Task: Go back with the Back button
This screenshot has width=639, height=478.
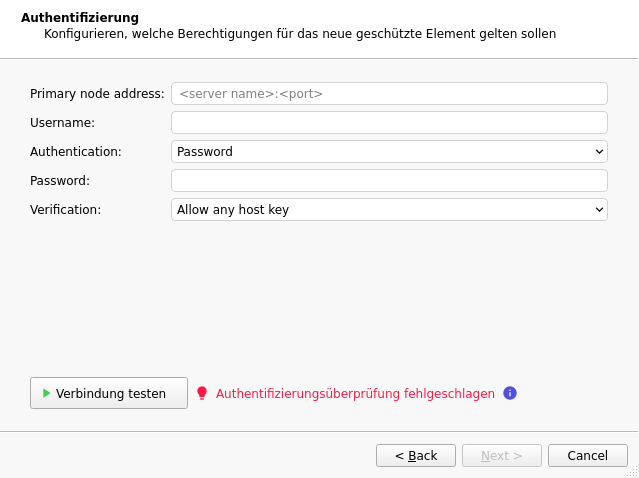Action: click(416, 456)
